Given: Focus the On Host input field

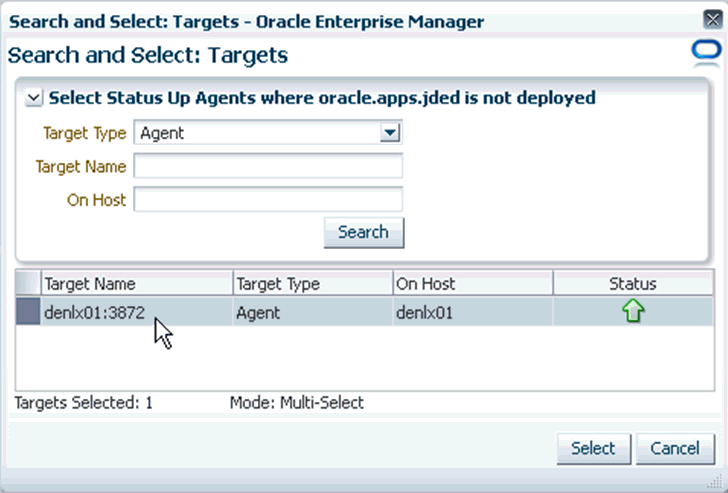Looking at the screenshot, I should click(268, 200).
